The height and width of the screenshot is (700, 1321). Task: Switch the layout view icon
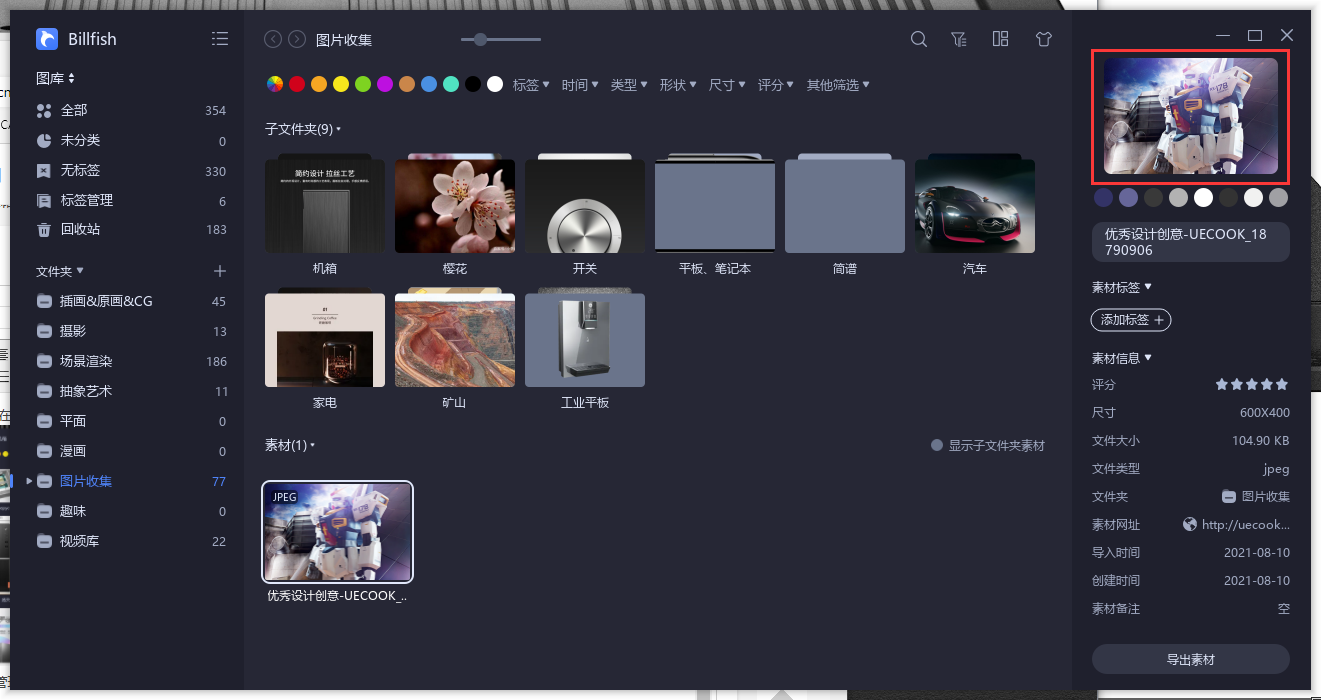(x=1000, y=39)
